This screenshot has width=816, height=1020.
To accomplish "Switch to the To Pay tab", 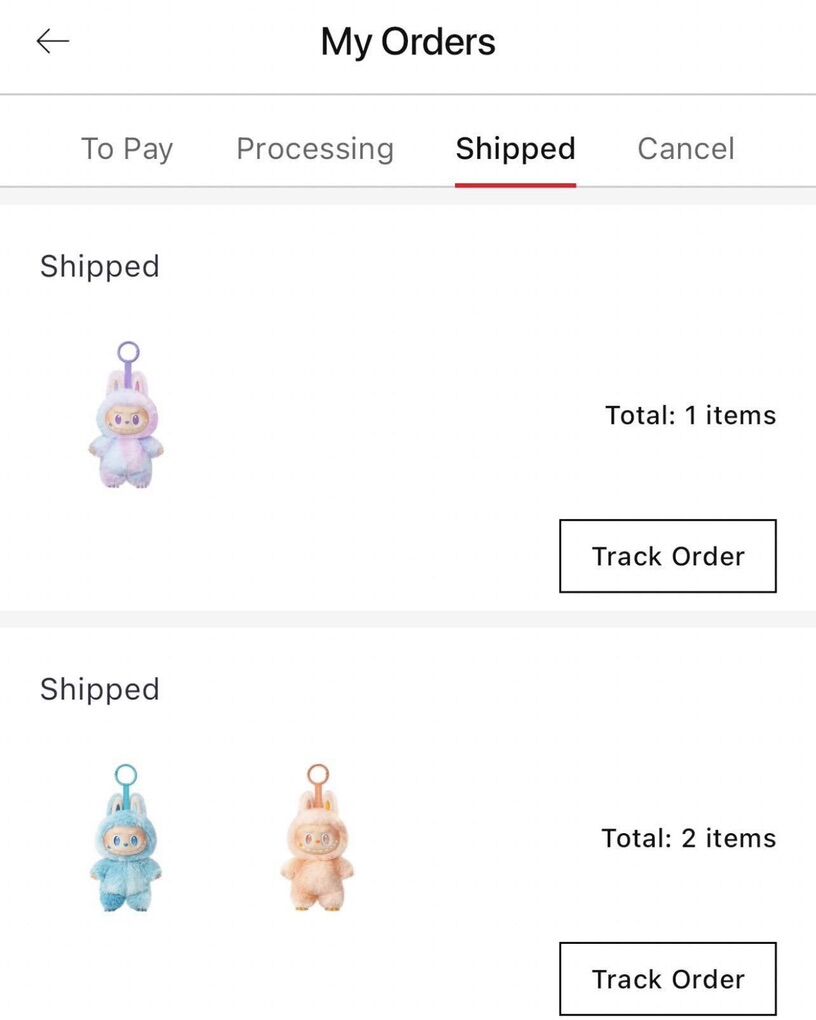I will pos(127,149).
